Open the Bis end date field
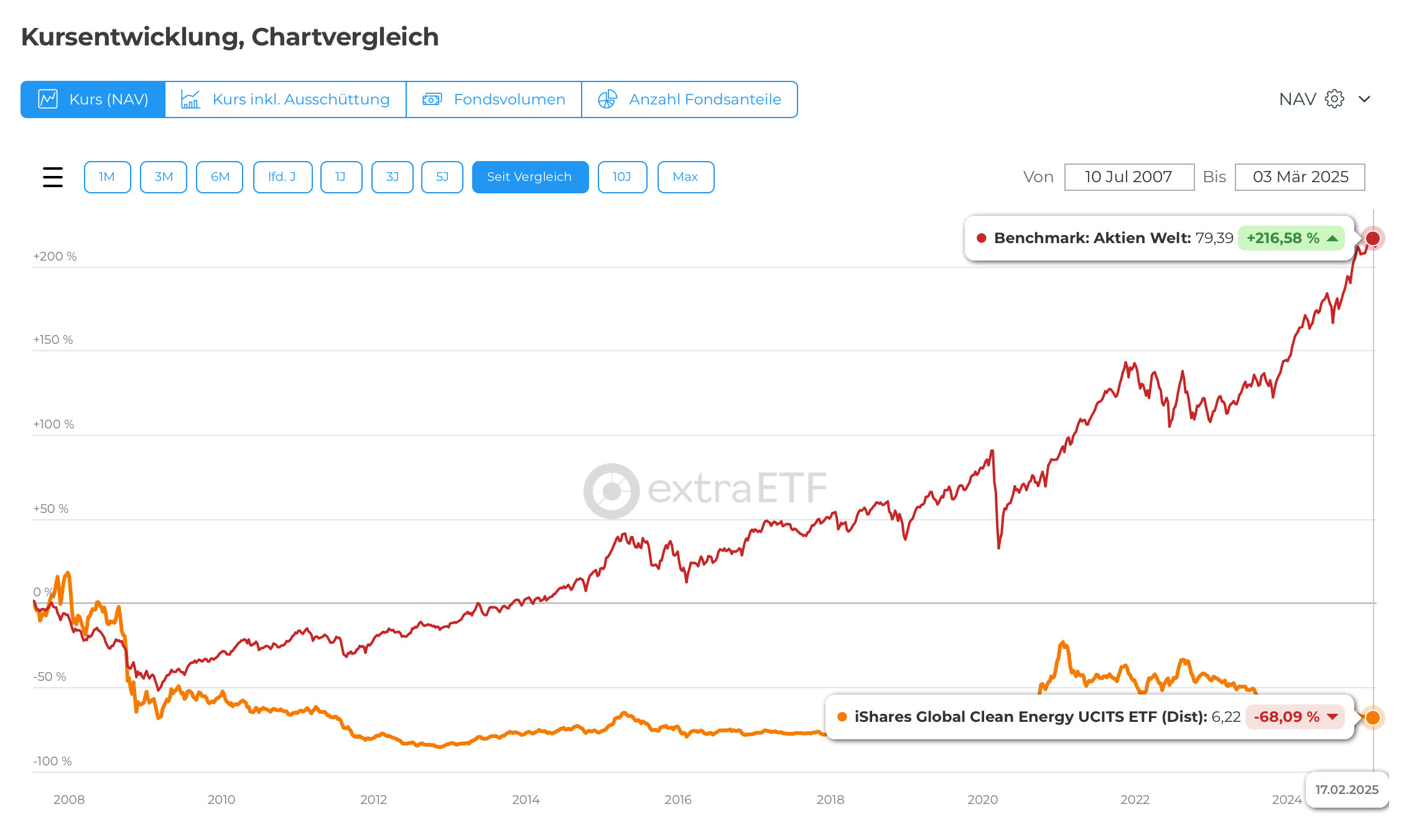The height and width of the screenshot is (840, 1409). [x=1300, y=177]
